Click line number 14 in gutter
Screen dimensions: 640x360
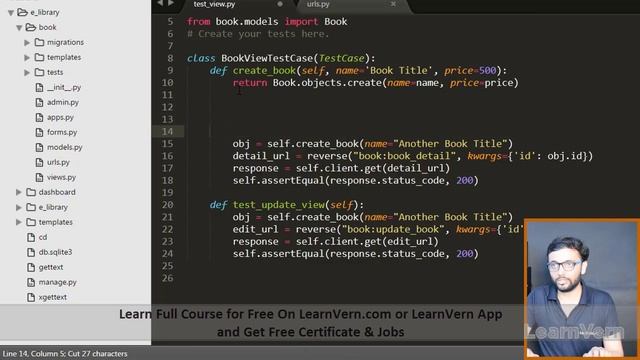(x=167, y=131)
